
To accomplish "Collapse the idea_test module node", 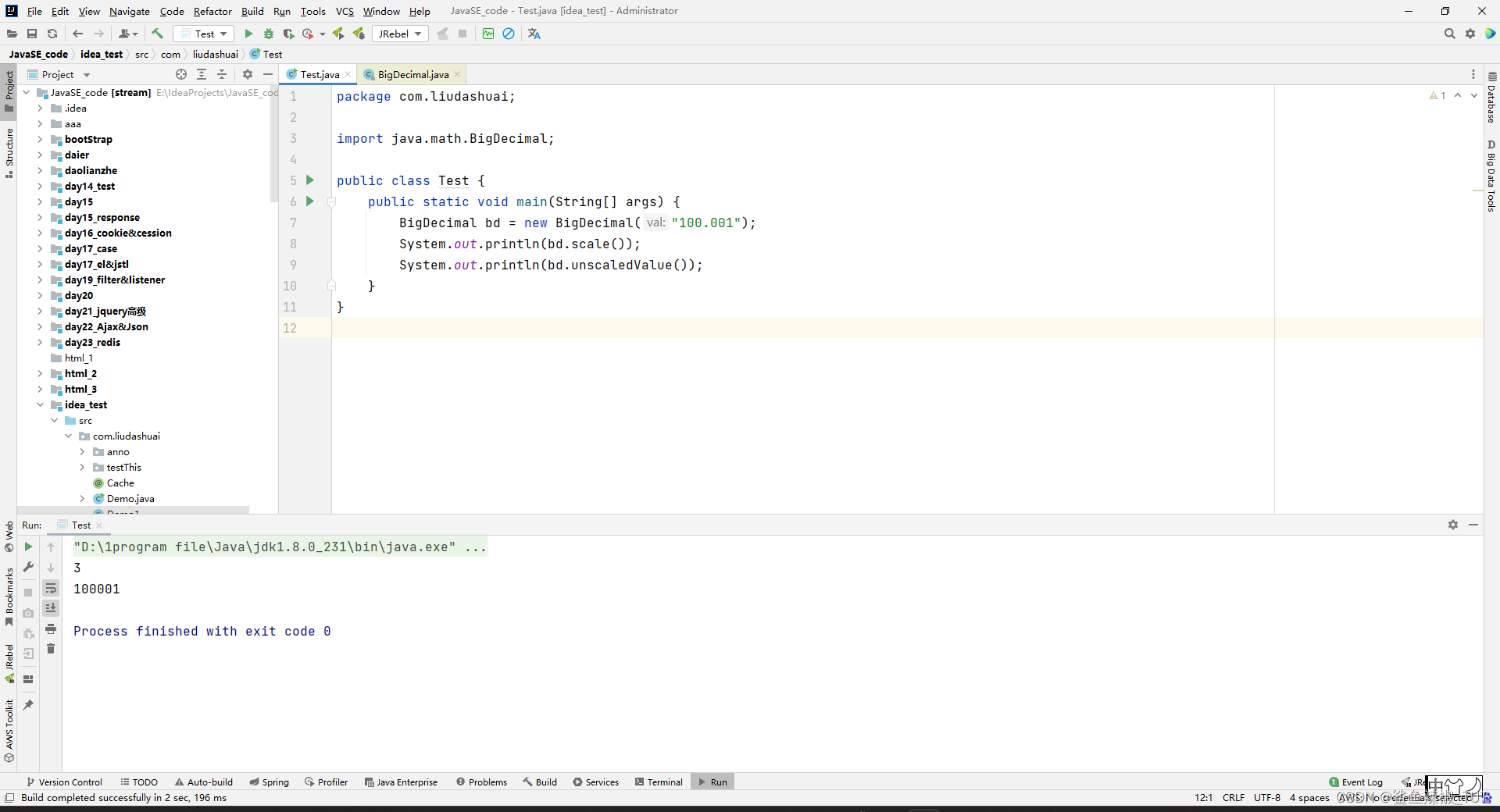I will point(40,404).
